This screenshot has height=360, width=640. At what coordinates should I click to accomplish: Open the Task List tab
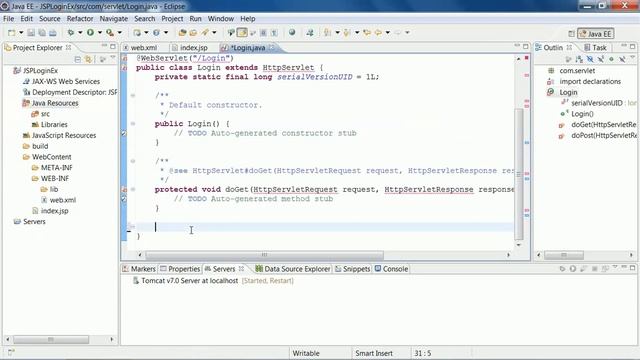(595, 48)
